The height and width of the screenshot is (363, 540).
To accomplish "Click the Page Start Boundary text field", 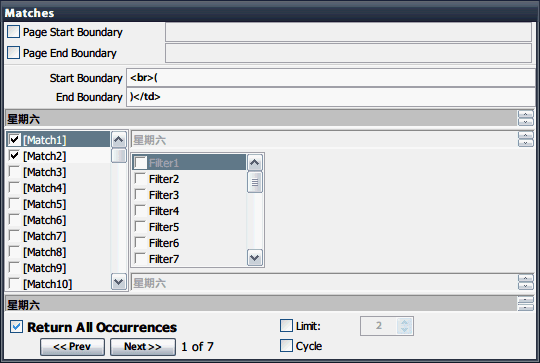I will point(348,32).
